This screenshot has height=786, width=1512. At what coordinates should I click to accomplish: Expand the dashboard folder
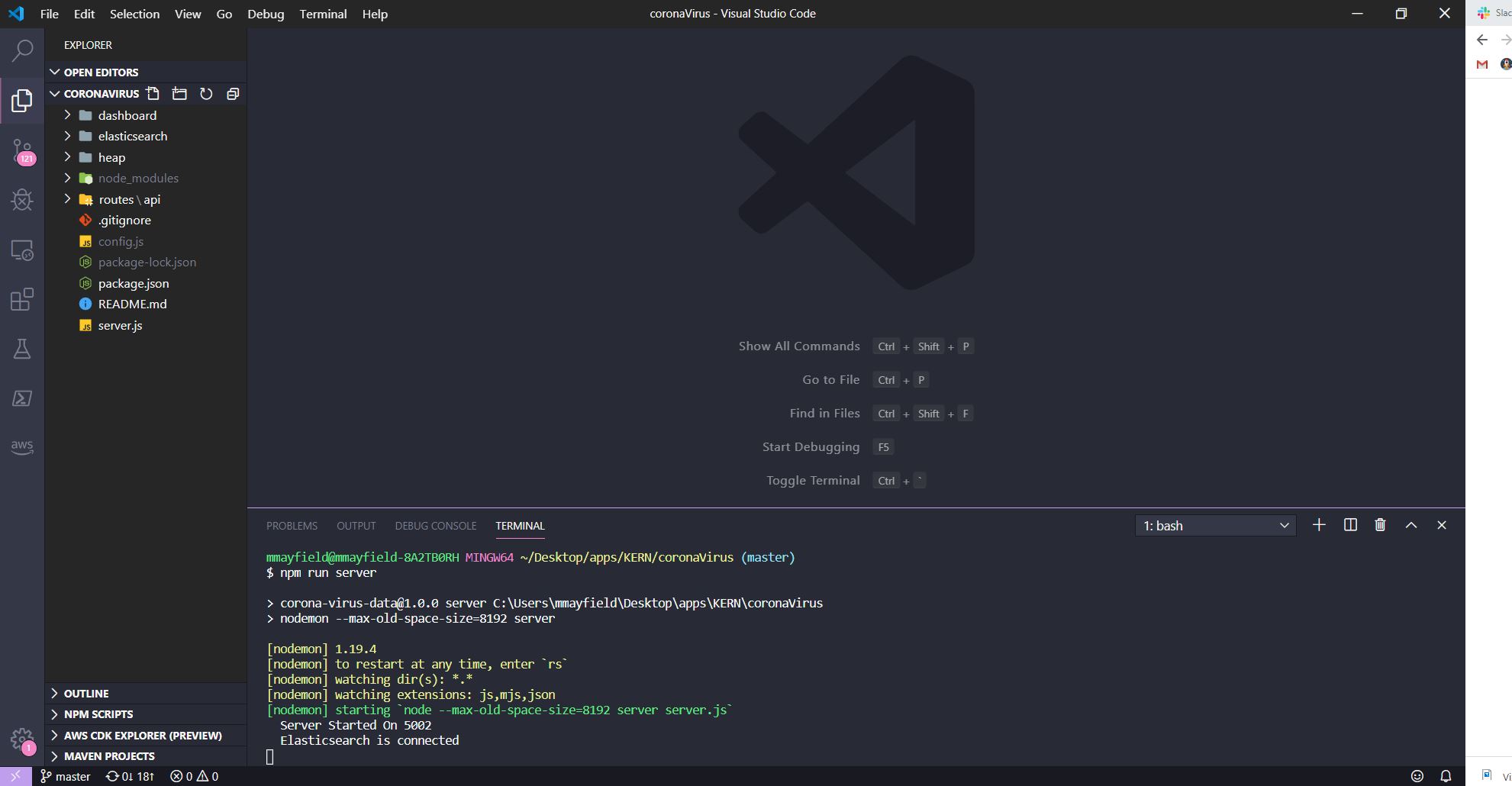point(146,115)
